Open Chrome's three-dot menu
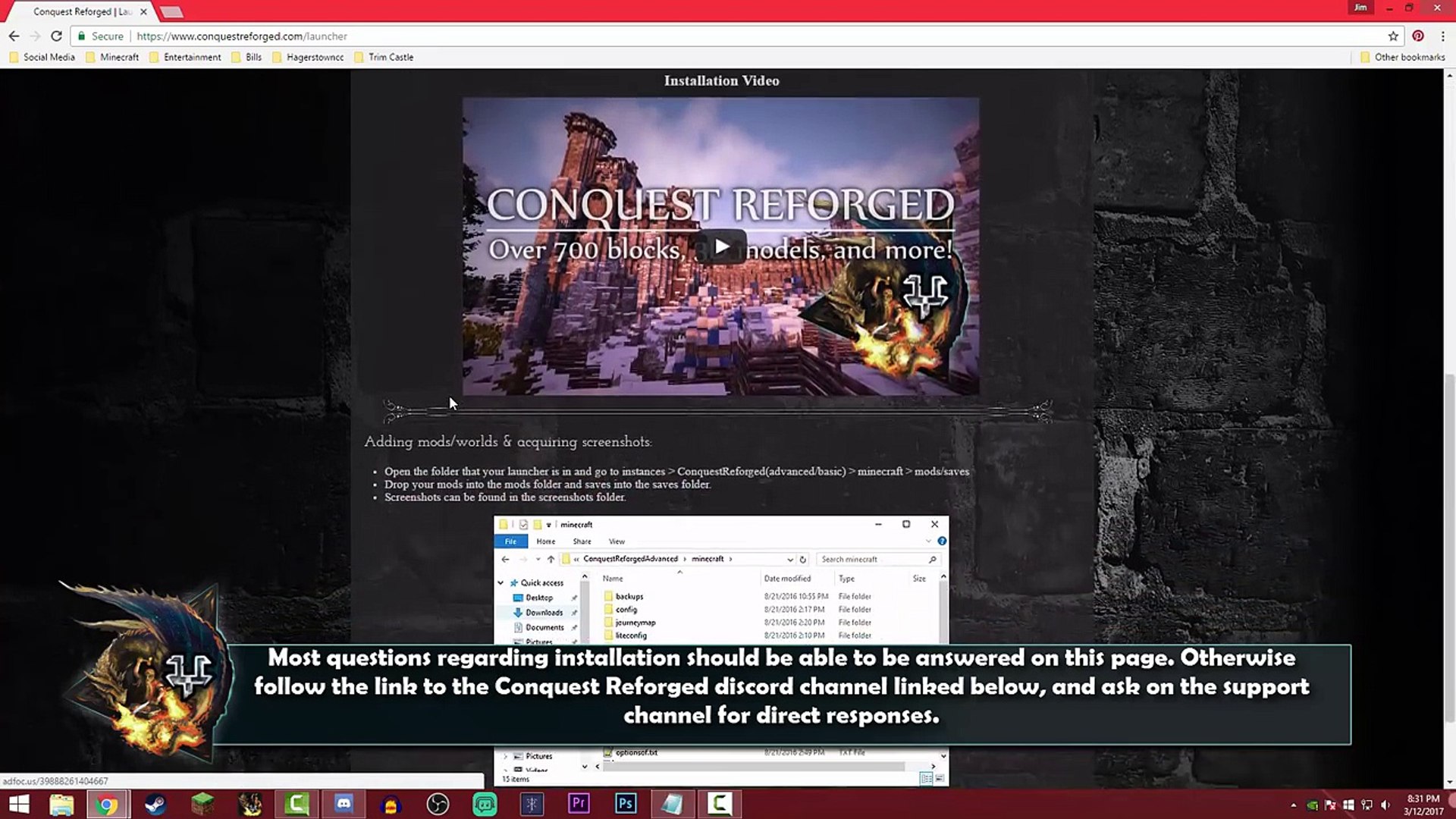 coord(1442,36)
